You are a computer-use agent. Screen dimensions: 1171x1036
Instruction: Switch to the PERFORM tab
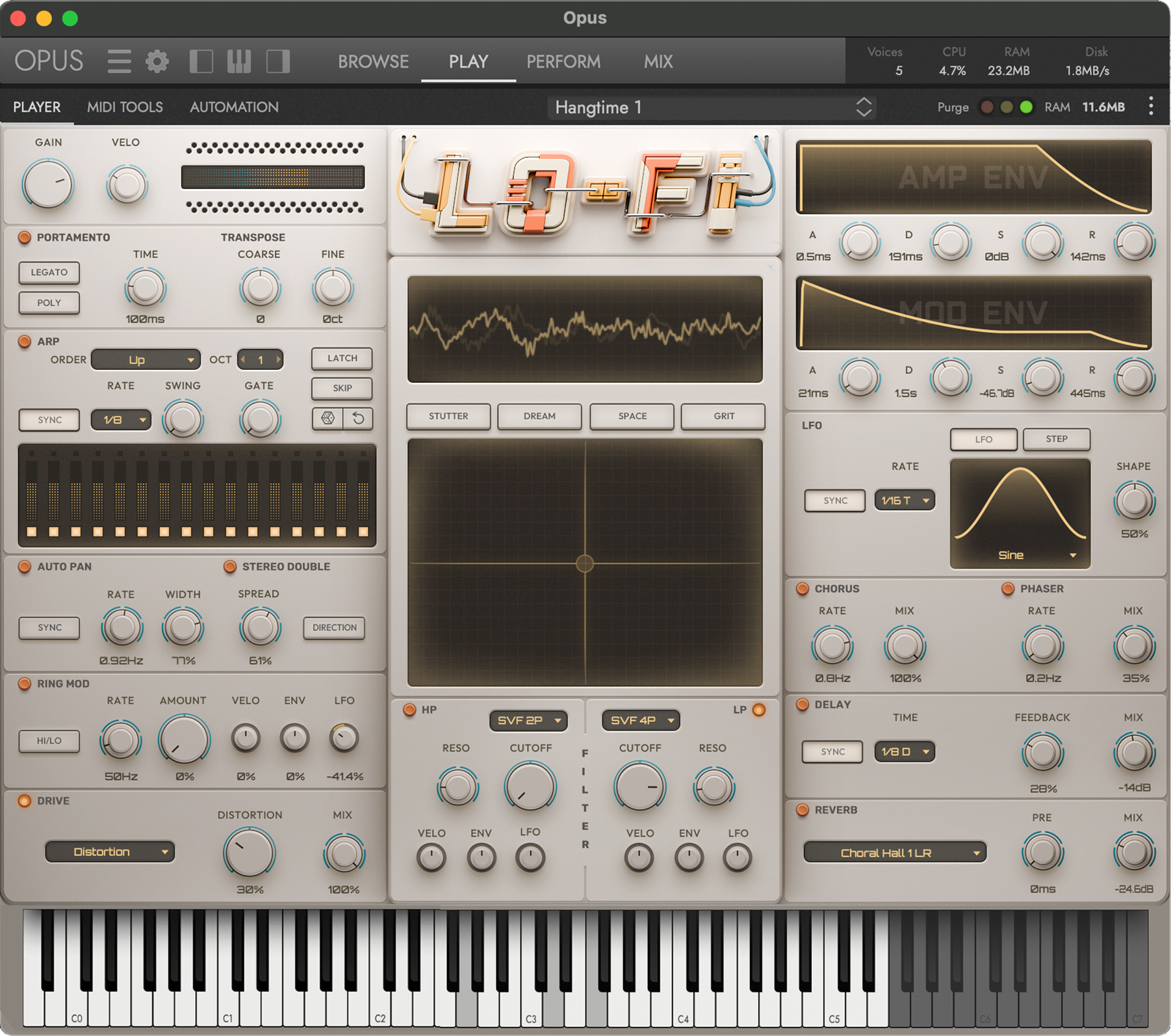click(x=563, y=61)
